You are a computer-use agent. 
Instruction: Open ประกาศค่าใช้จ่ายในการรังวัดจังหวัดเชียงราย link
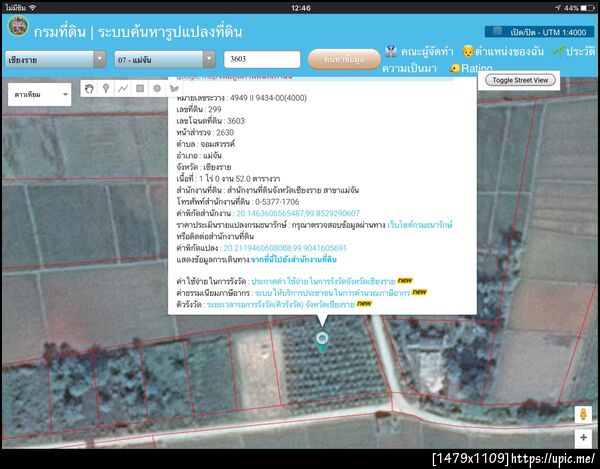pos(323,281)
